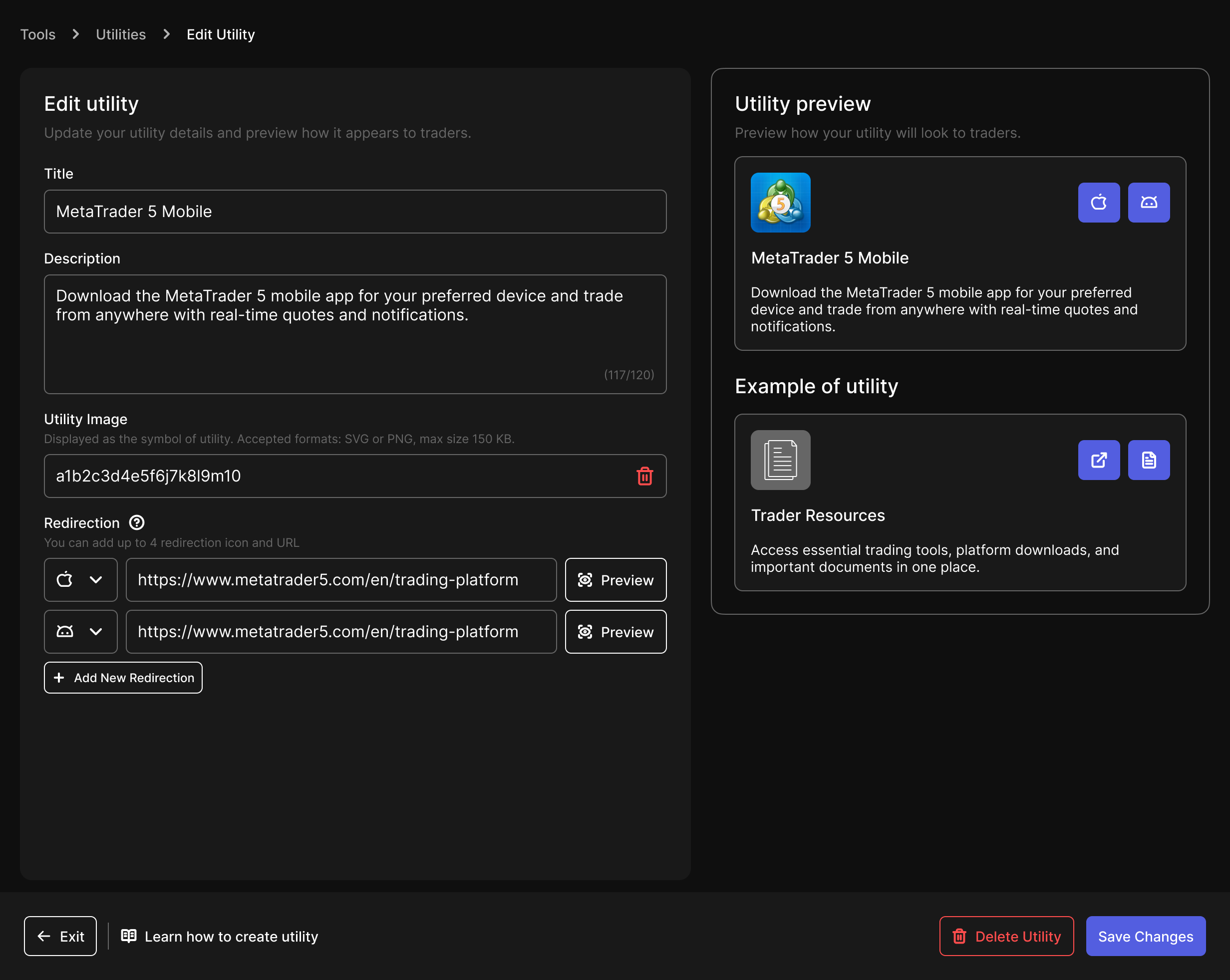Click the MetaTrader 5 logo thumbnail
Viewport: 1230px width, 980px height.
[x=780, y=203]
